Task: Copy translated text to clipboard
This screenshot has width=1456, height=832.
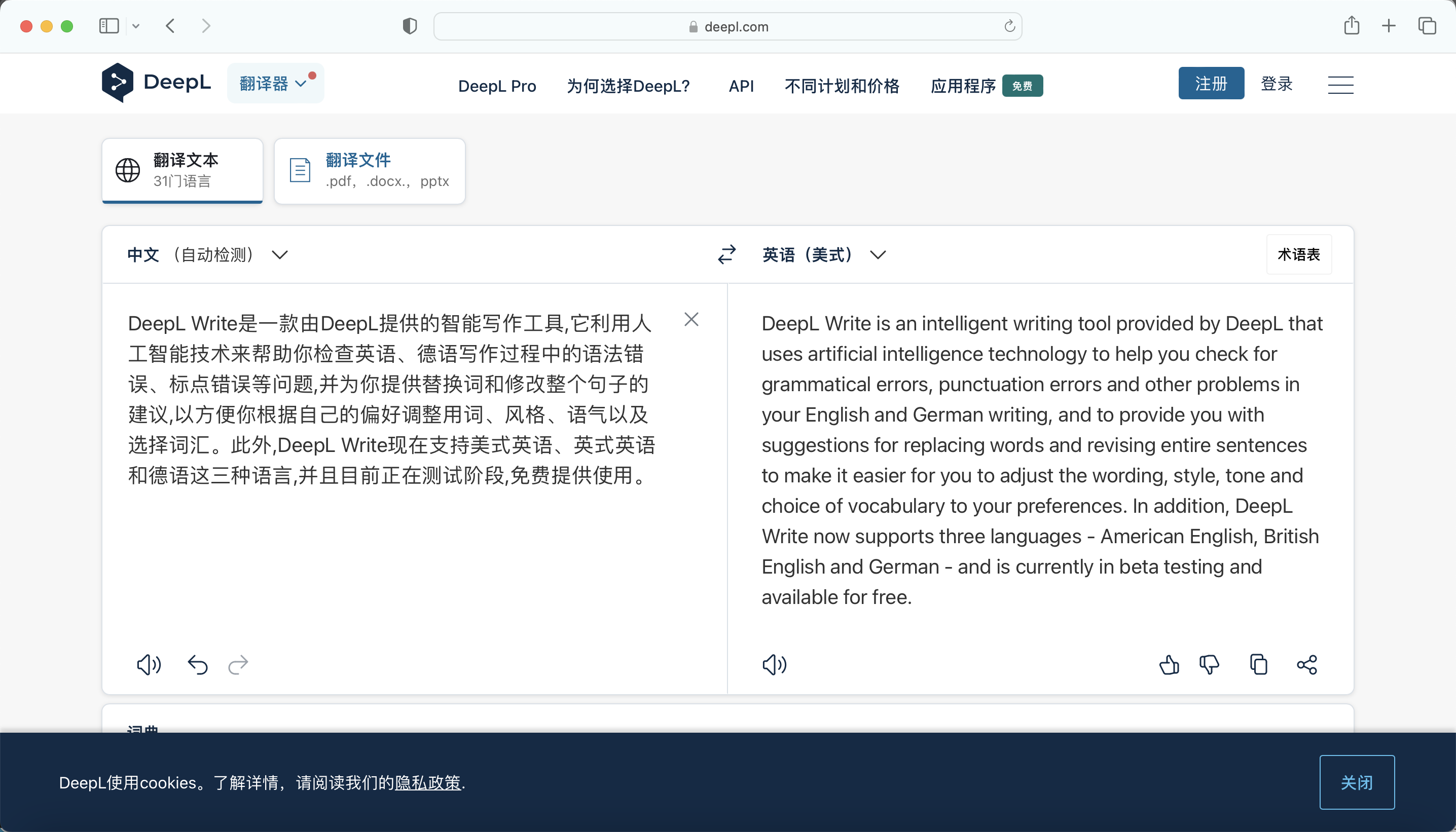Action: click(1258, 665)
